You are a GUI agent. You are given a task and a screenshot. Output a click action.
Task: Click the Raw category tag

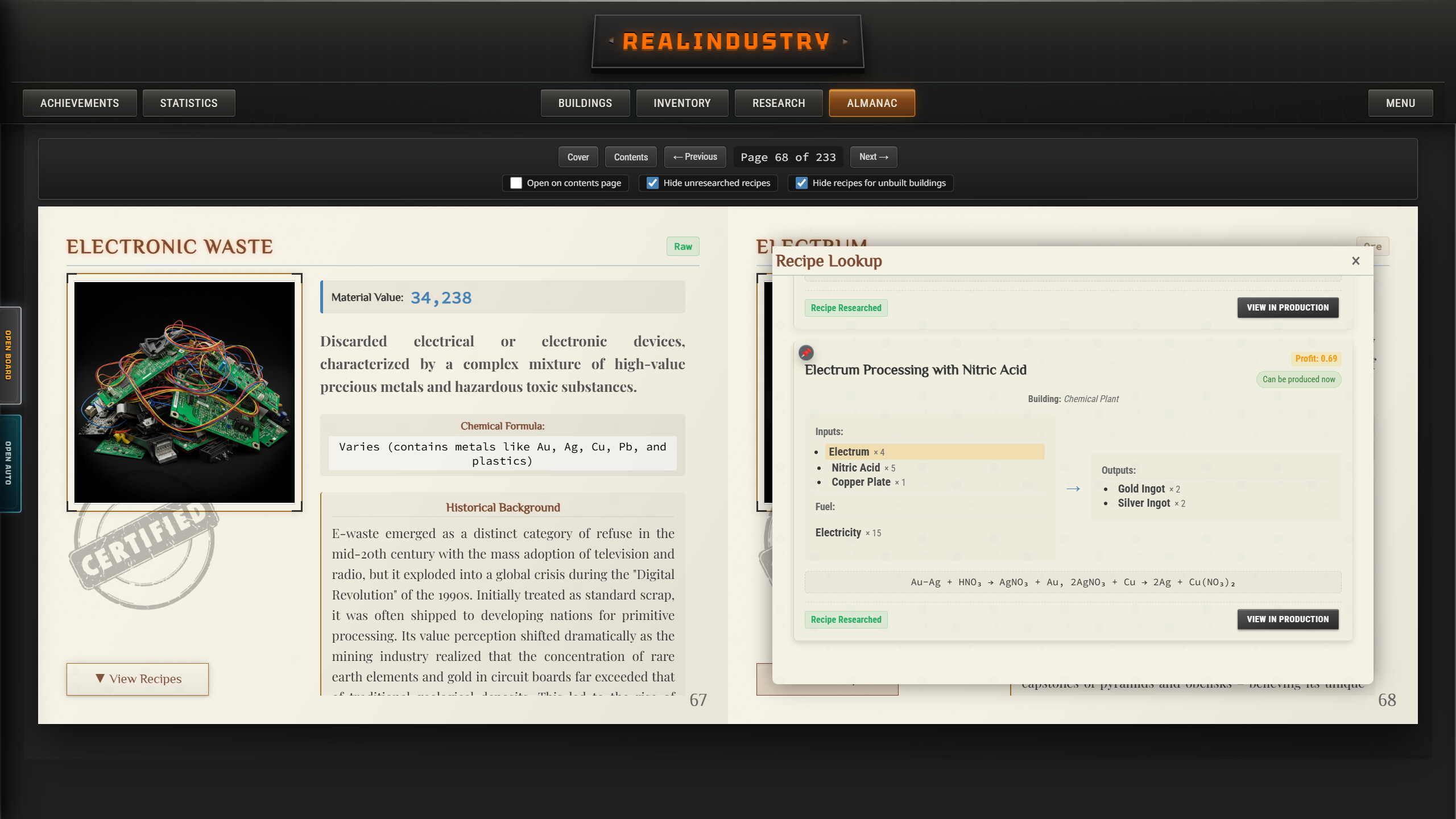tap(682, 246)
